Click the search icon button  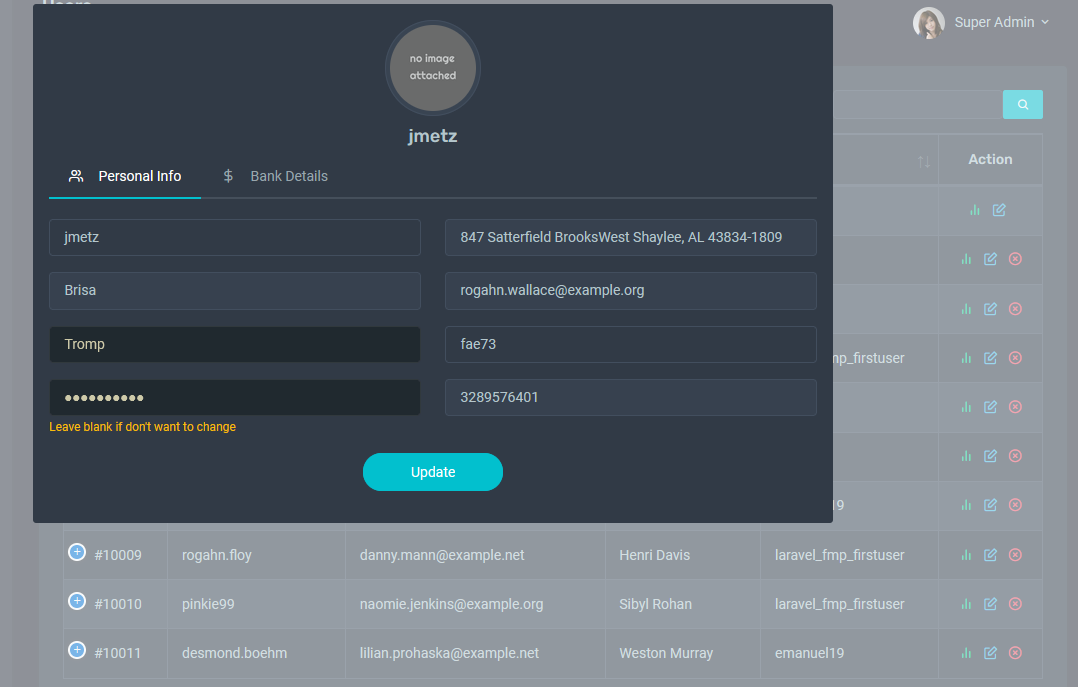click(1022, 104)
